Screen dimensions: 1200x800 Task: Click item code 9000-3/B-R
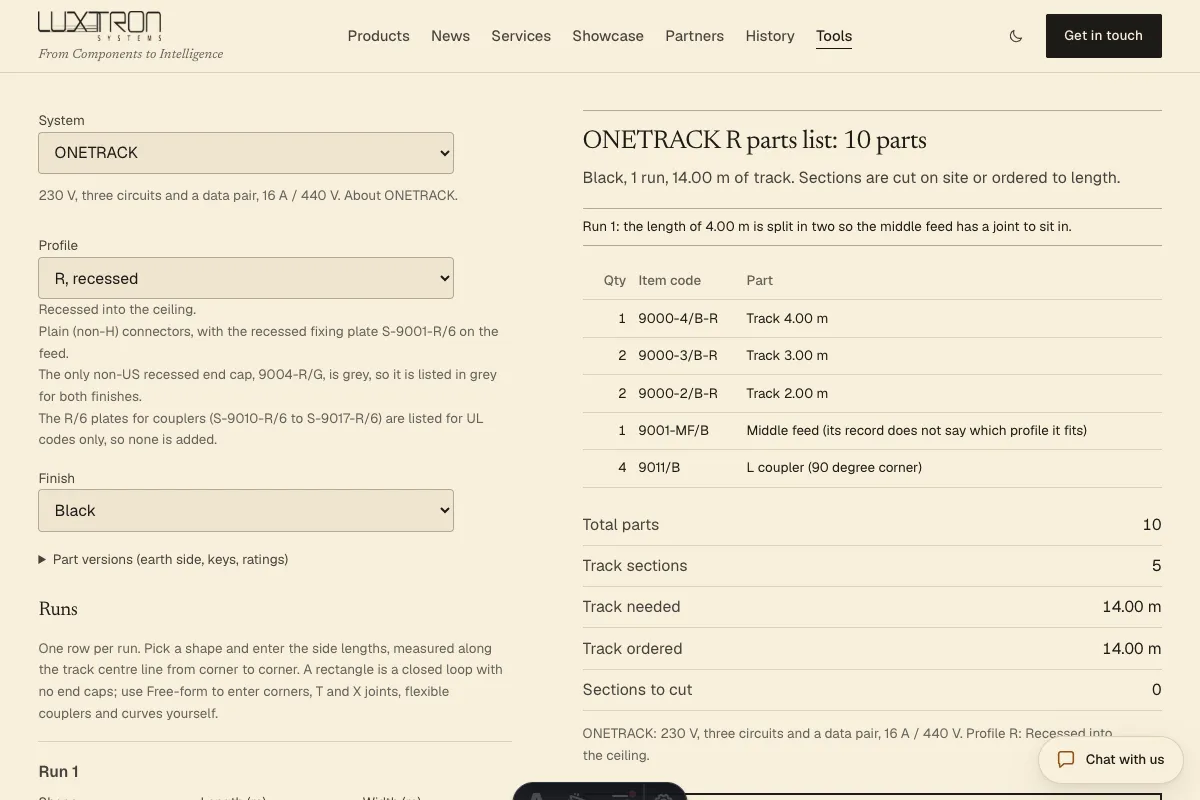678,355
